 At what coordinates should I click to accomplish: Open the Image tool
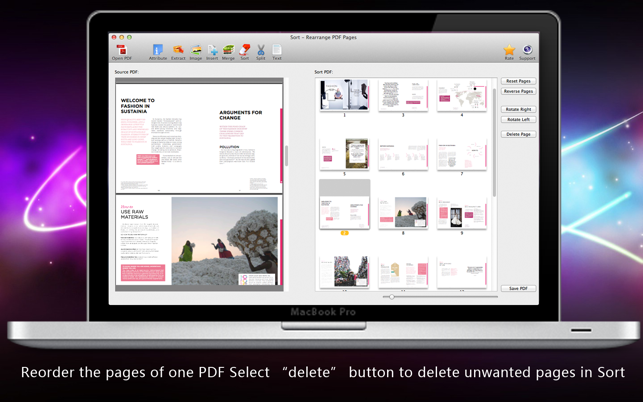click(196, 52)
